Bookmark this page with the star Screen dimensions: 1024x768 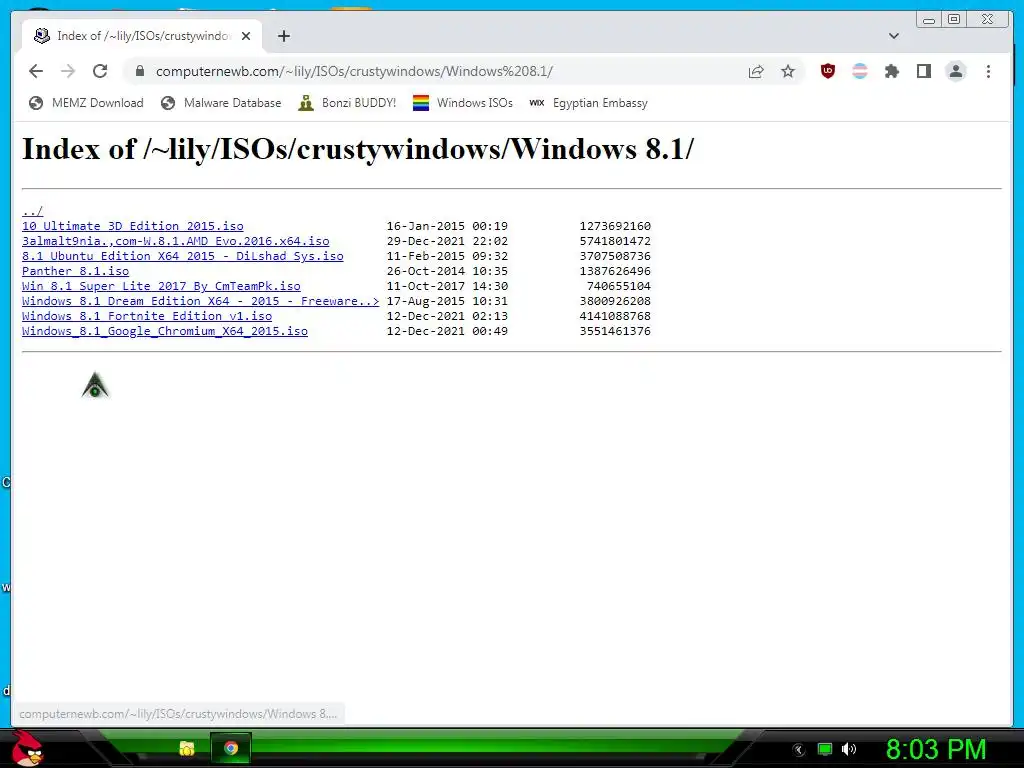pos(788,71)
